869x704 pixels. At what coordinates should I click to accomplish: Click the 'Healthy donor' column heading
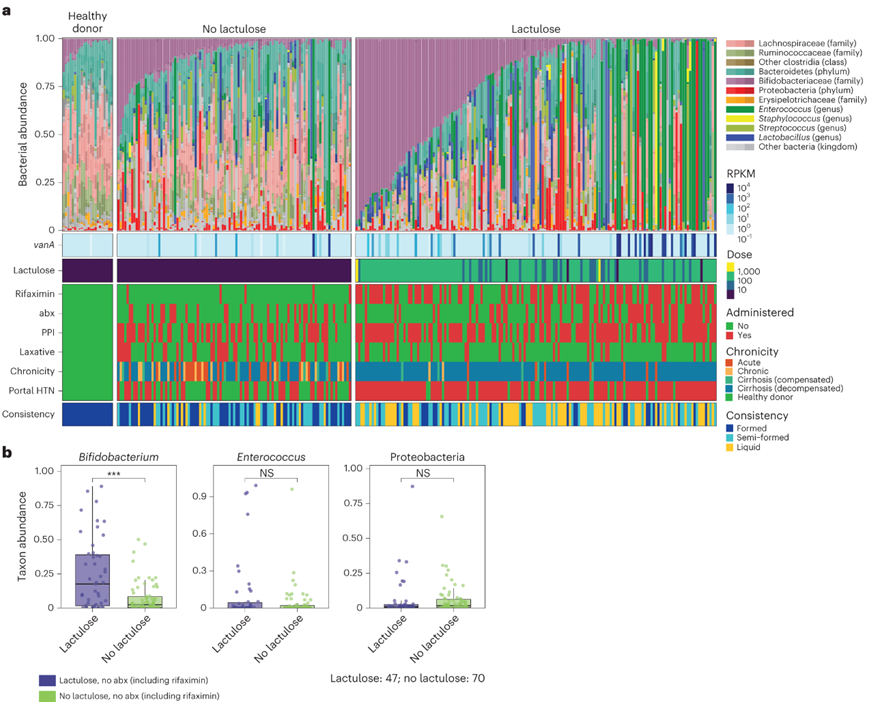[x=88, y=24]
